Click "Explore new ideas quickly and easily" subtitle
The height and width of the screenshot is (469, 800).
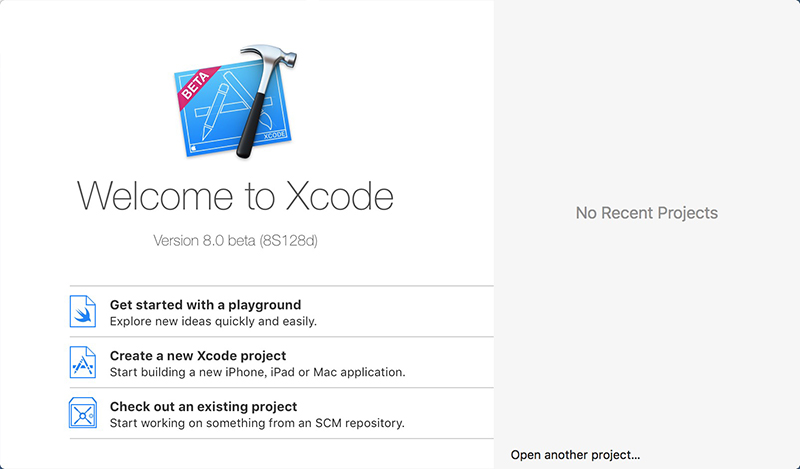click(x=213, y=322)
